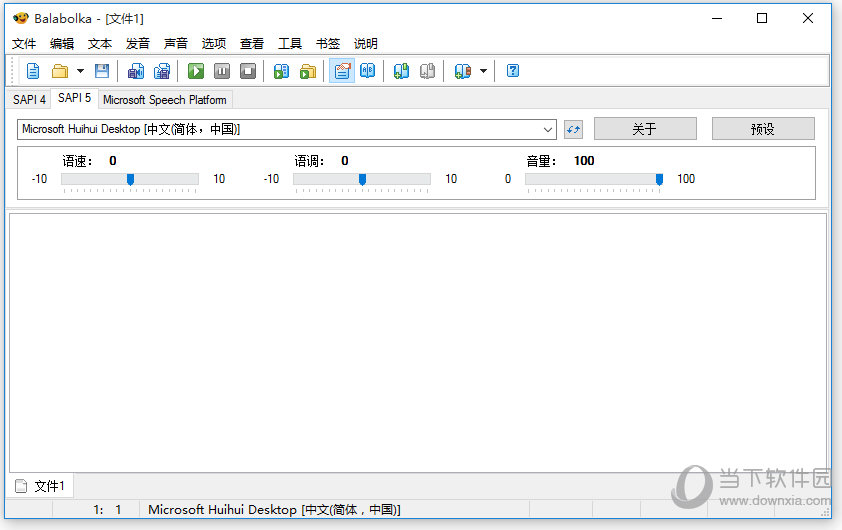Click the 关于 button
This screenshot has height=530, width=842.
point(645,129)
